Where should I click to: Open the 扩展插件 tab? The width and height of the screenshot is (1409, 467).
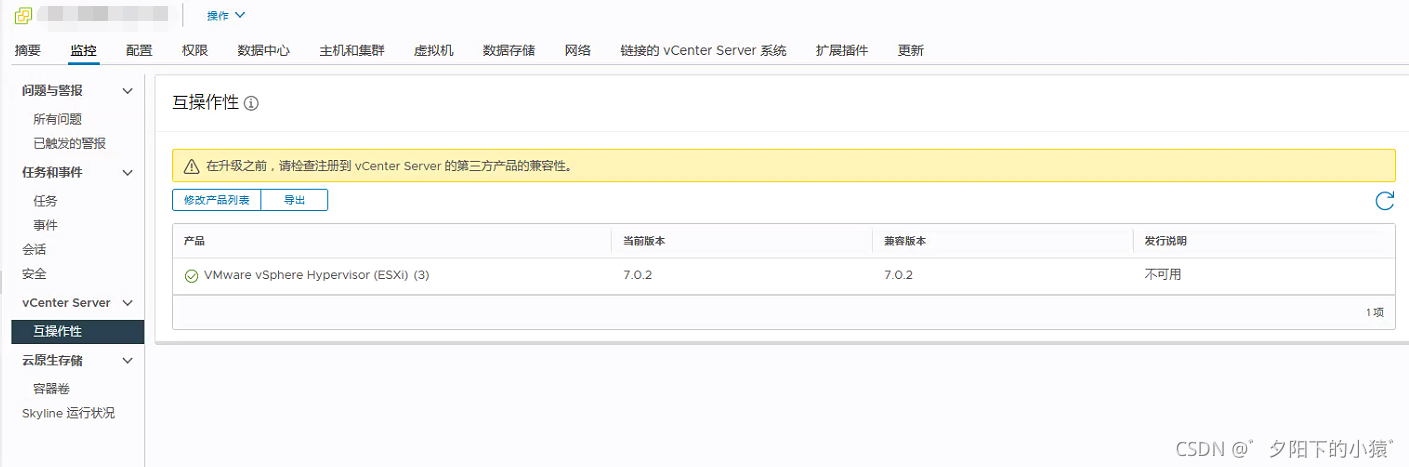[x=842, y=50]
